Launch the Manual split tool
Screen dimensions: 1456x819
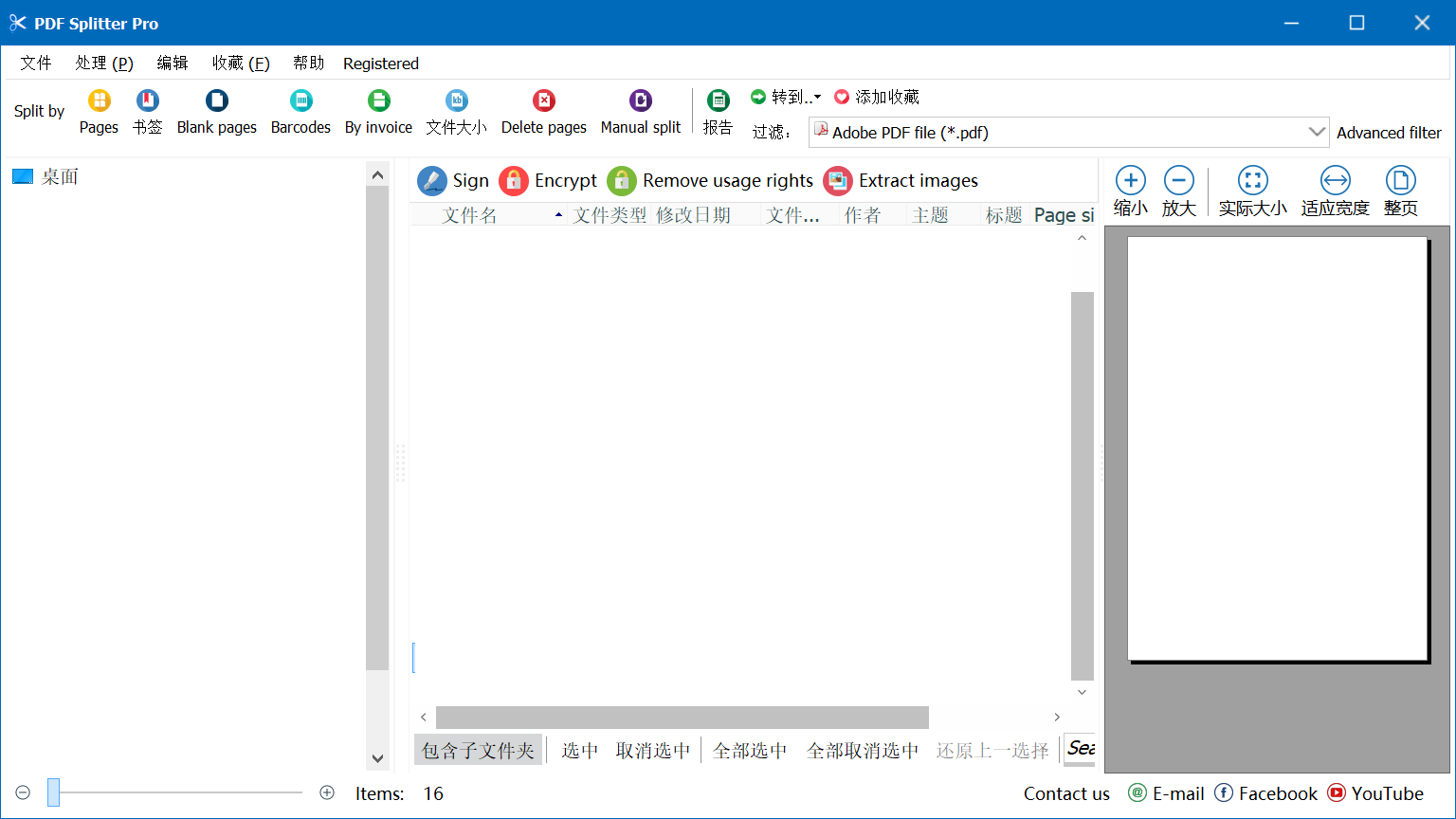click(641, 112)
